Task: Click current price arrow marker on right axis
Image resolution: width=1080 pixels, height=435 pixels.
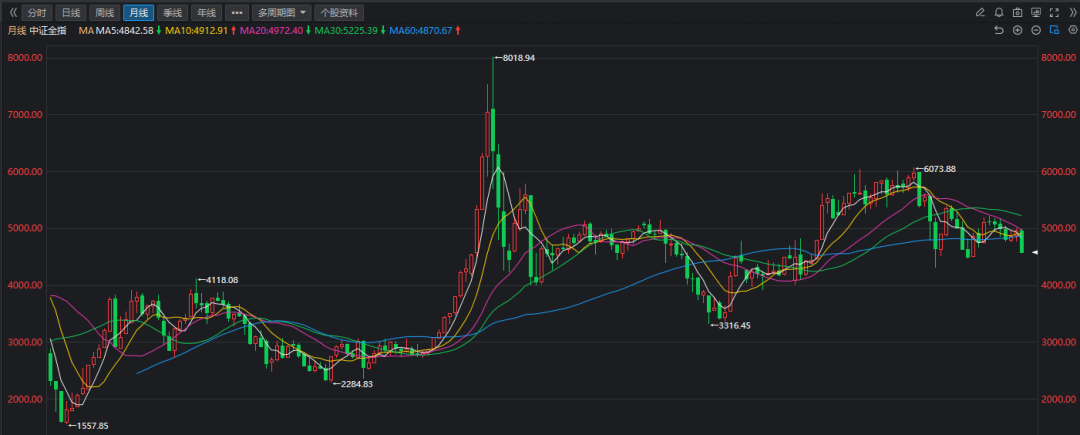Action: pyautogui.click(x=1035, y=253)
